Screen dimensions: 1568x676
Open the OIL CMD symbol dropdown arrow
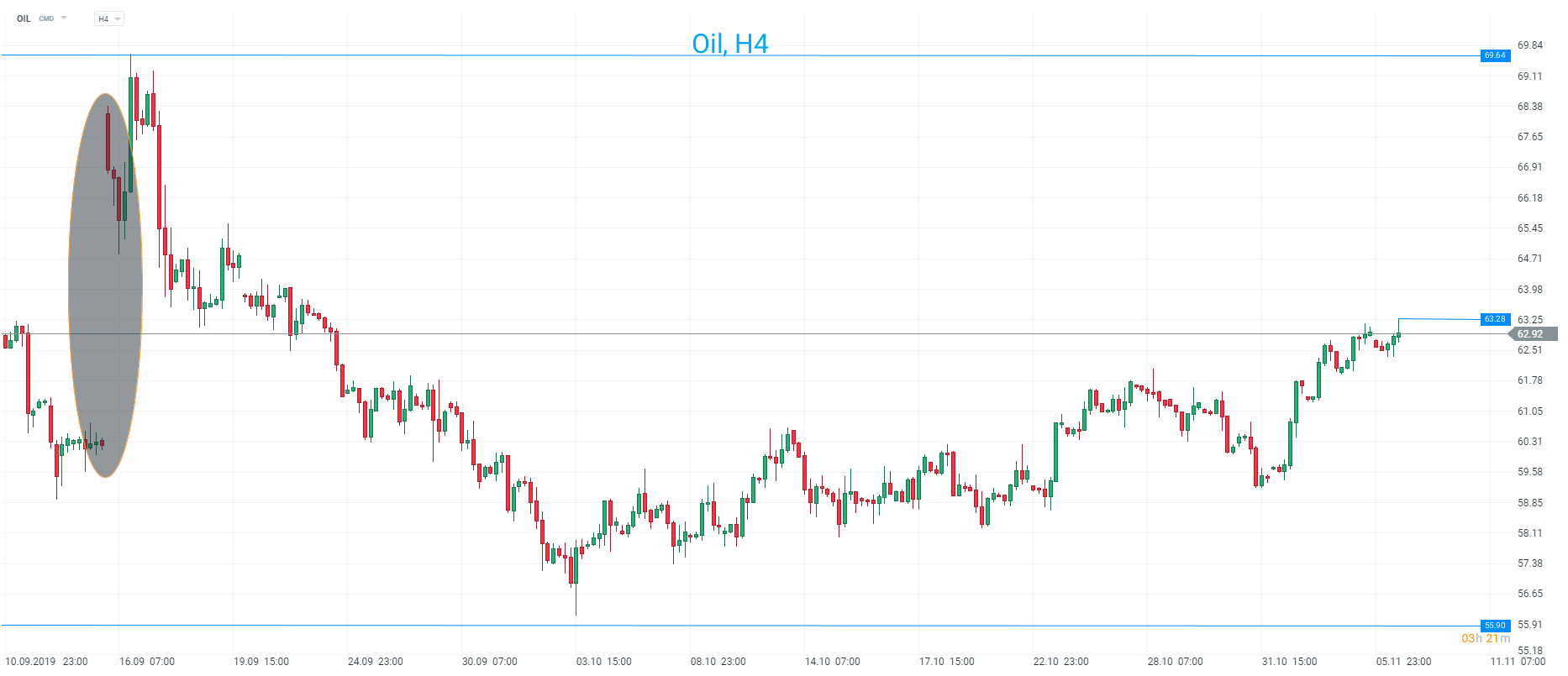pos(64,18)
